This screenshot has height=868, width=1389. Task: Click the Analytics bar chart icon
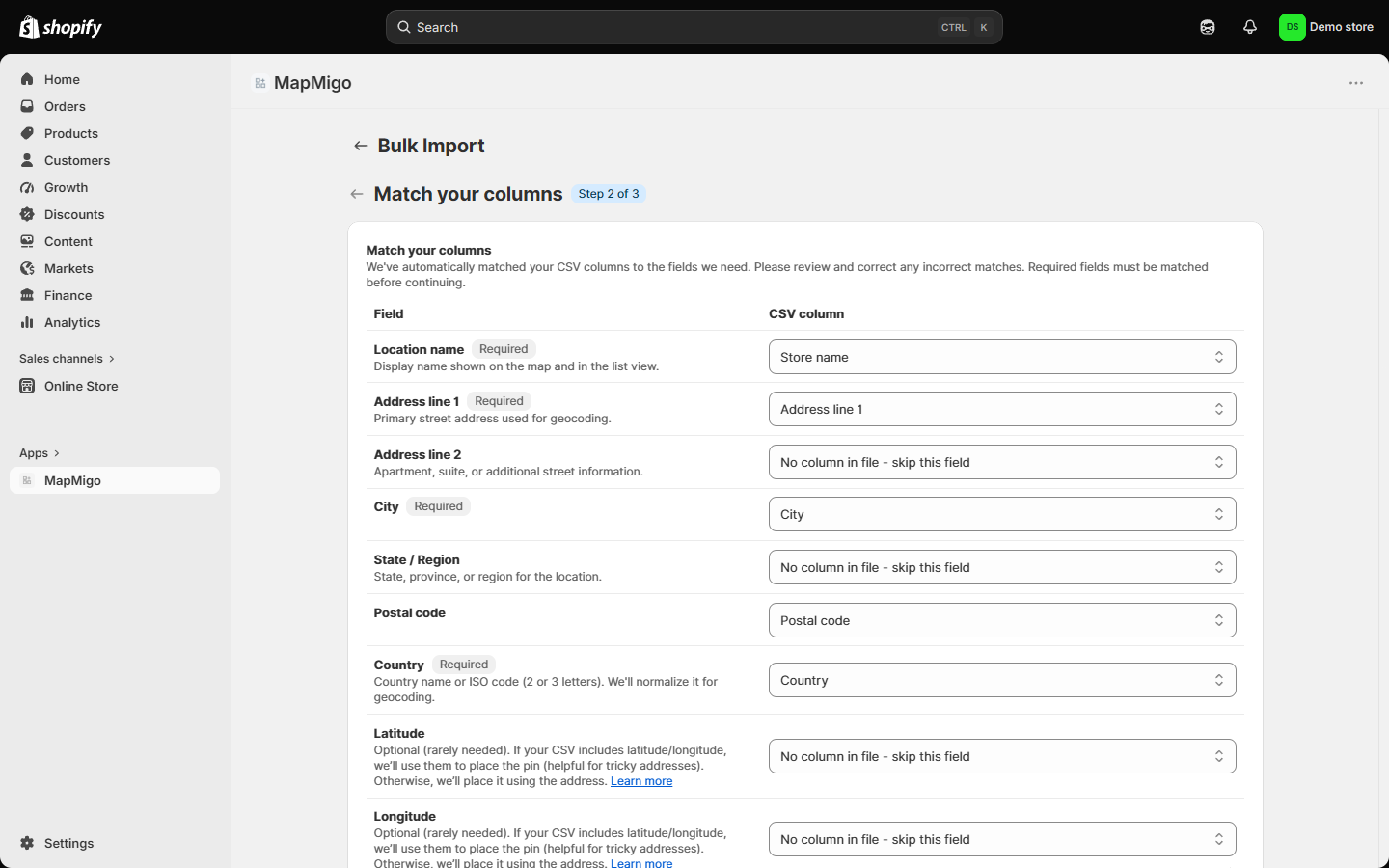point(27,322)
